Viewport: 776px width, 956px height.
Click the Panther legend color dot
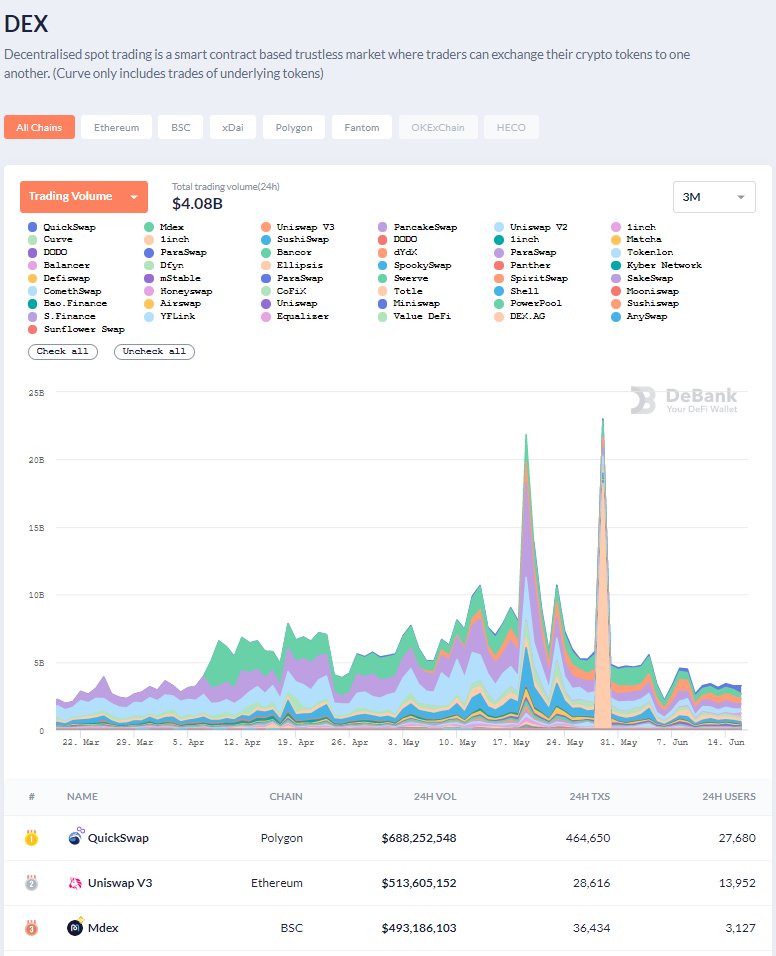[x=499, y=265]
